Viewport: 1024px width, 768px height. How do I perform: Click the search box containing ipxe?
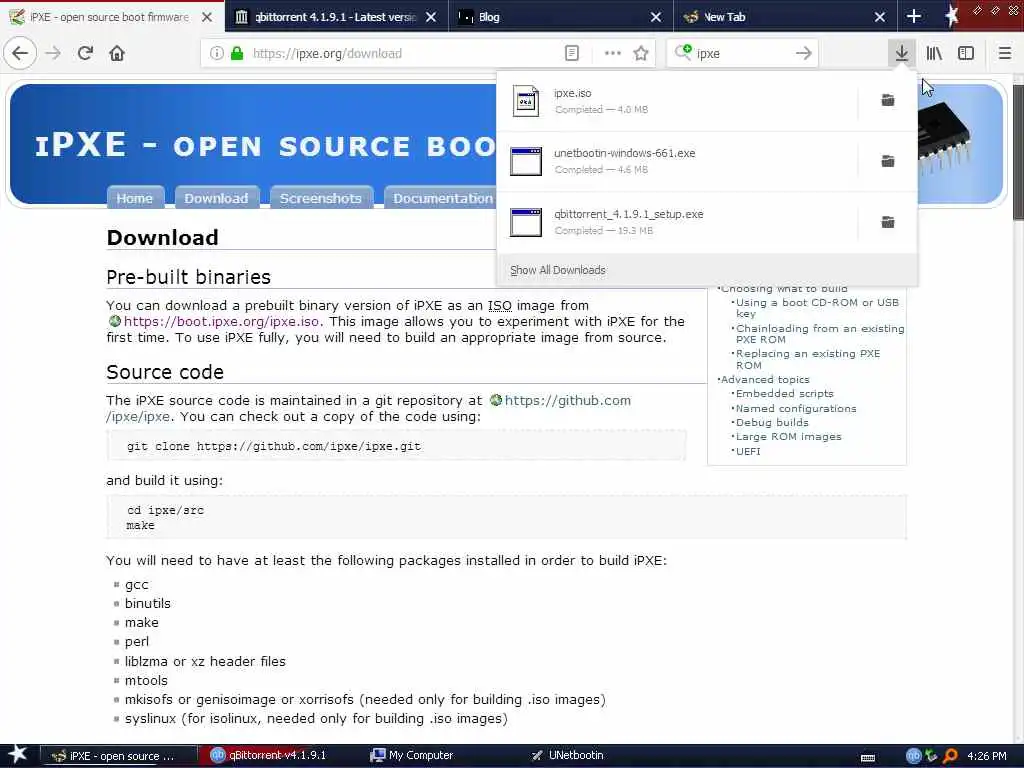tap(741, 54)
